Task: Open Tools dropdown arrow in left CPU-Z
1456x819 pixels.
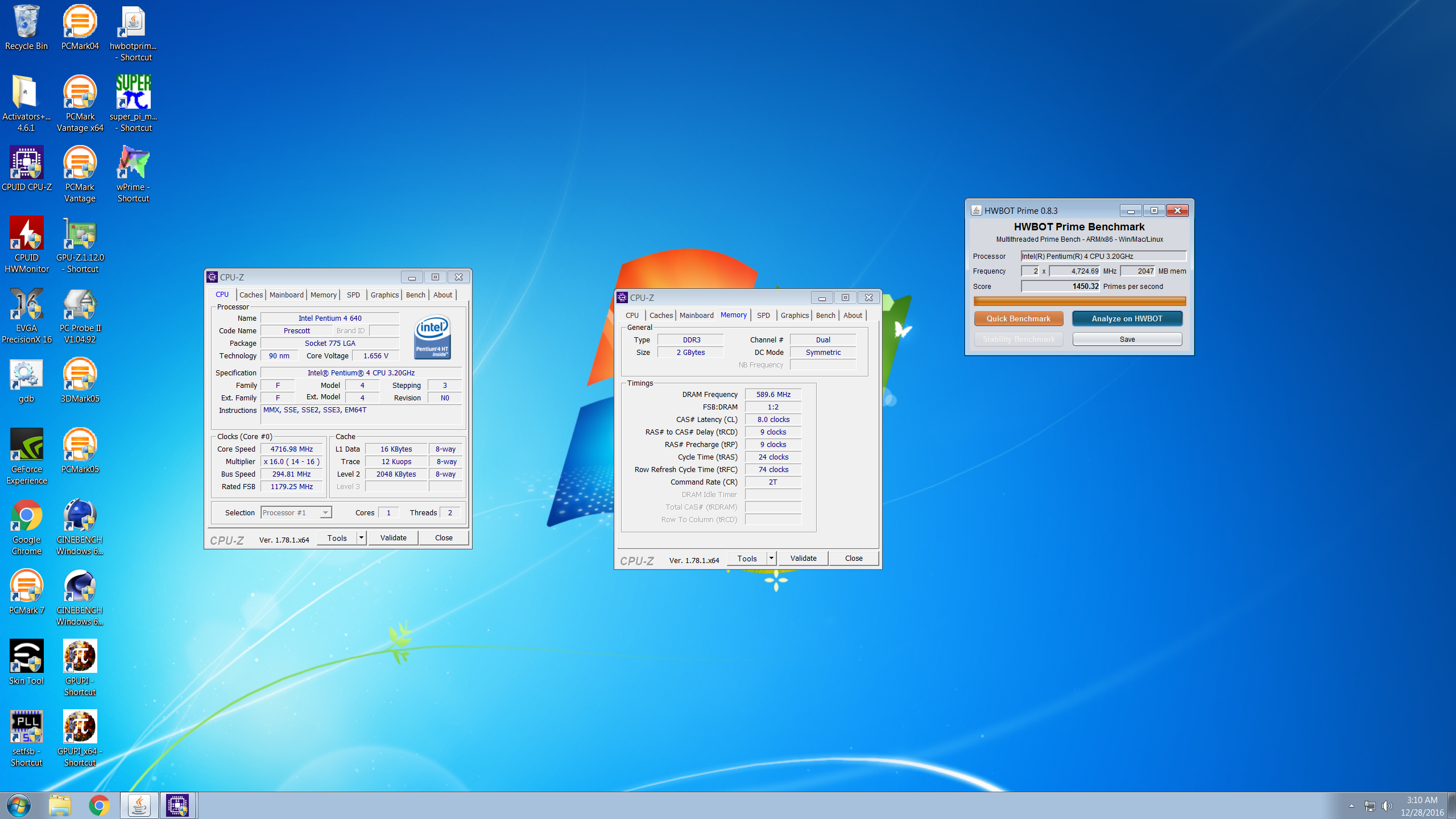Action: coord(361,537)
